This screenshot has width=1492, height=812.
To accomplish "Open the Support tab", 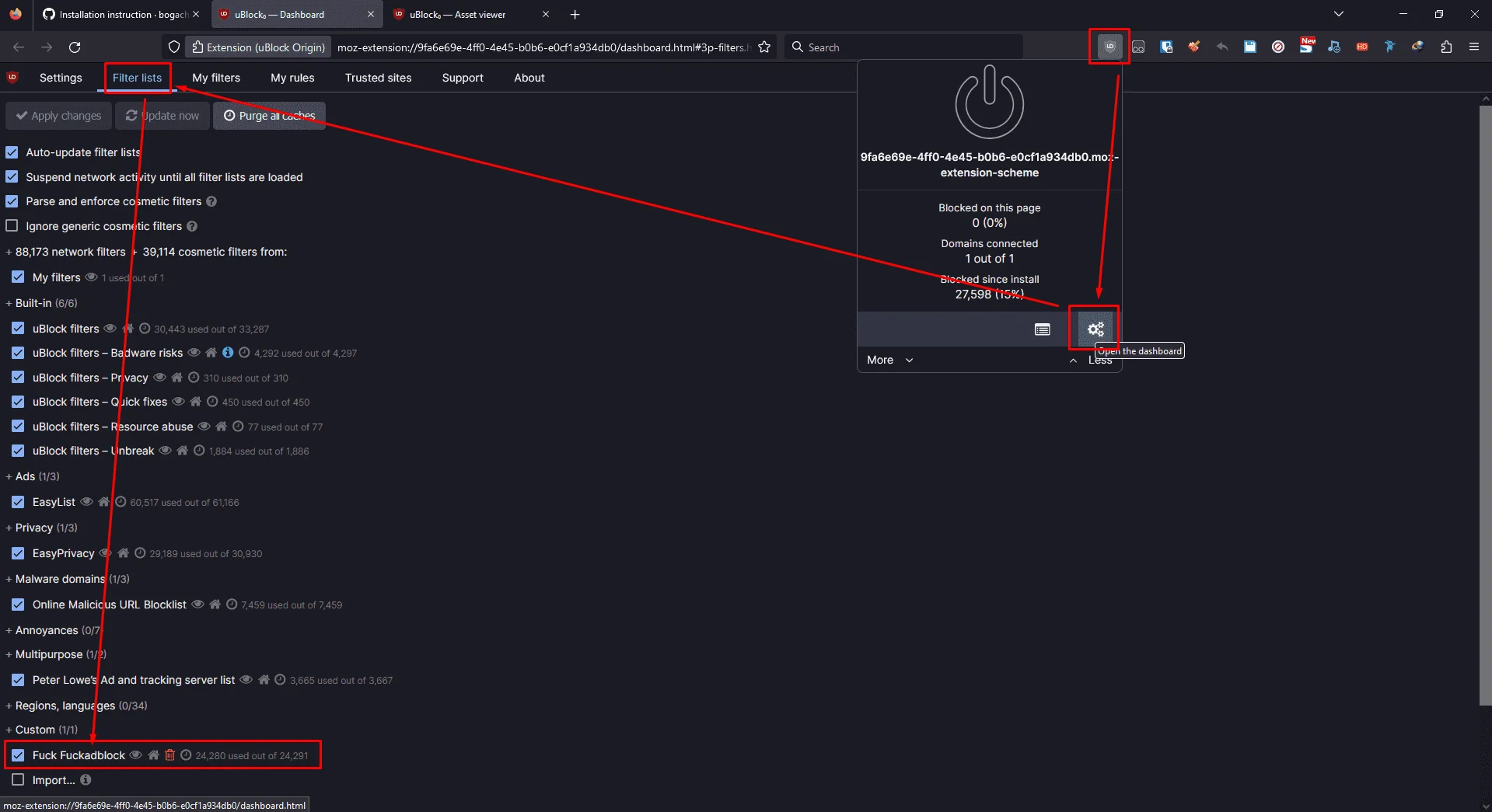I will (463, 78).
